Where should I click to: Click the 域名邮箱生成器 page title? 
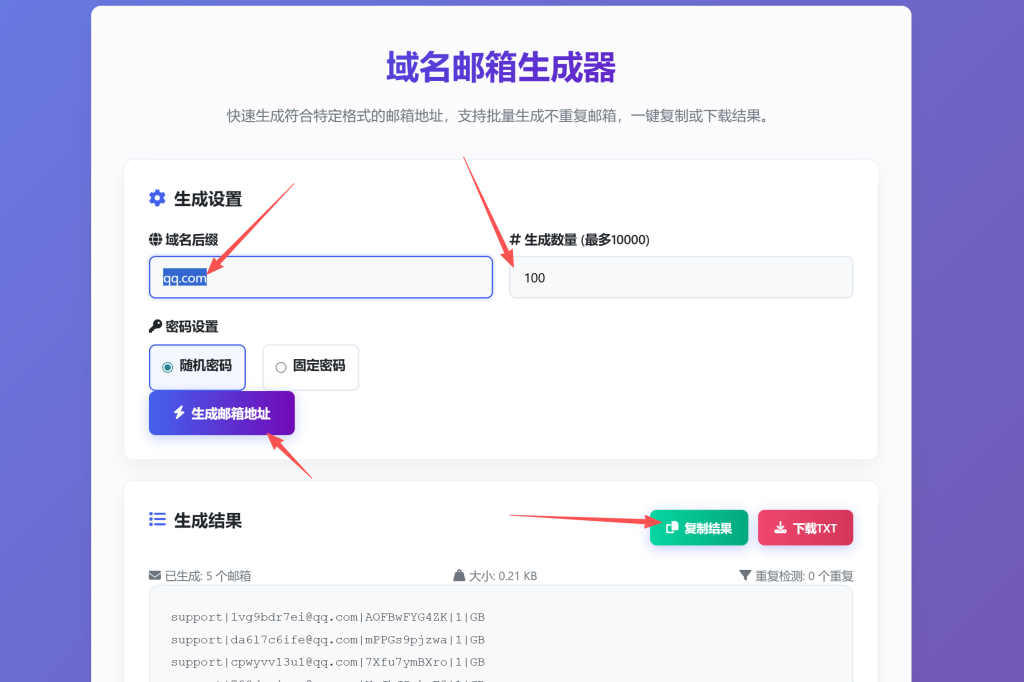pyautogui.click(x=501, y=67)
